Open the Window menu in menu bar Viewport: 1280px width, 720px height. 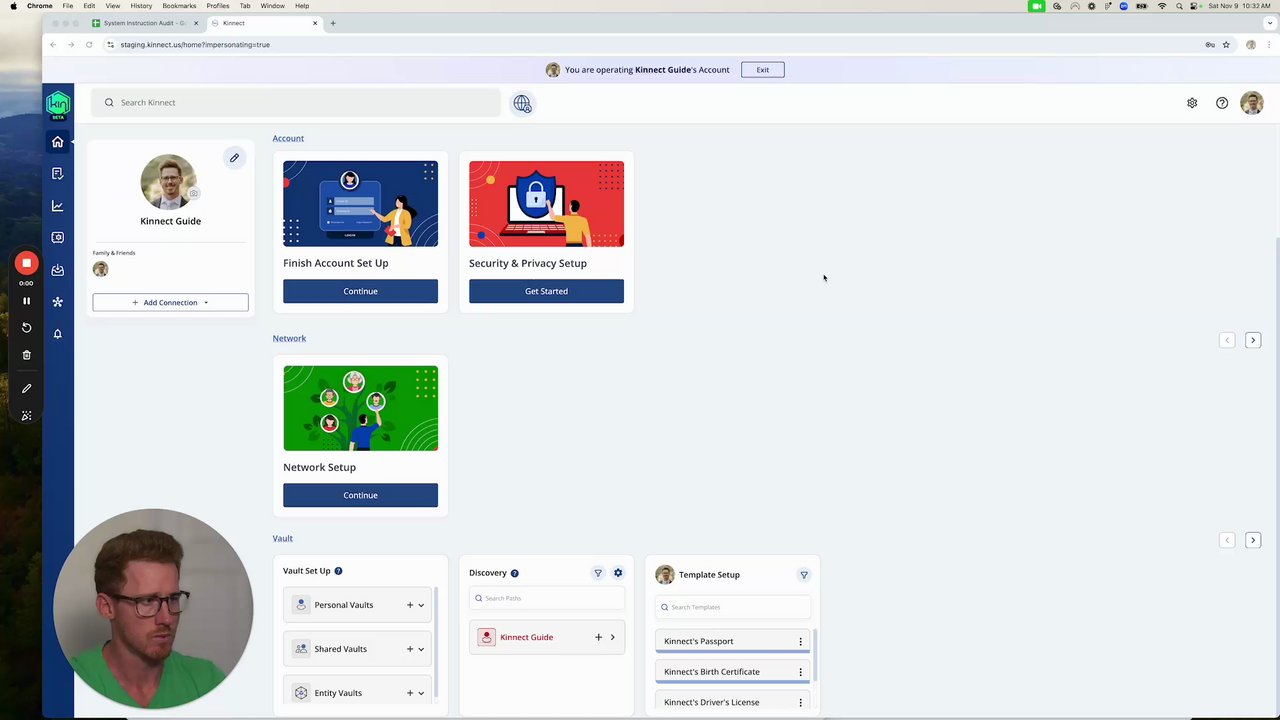(x=273, y=6)
